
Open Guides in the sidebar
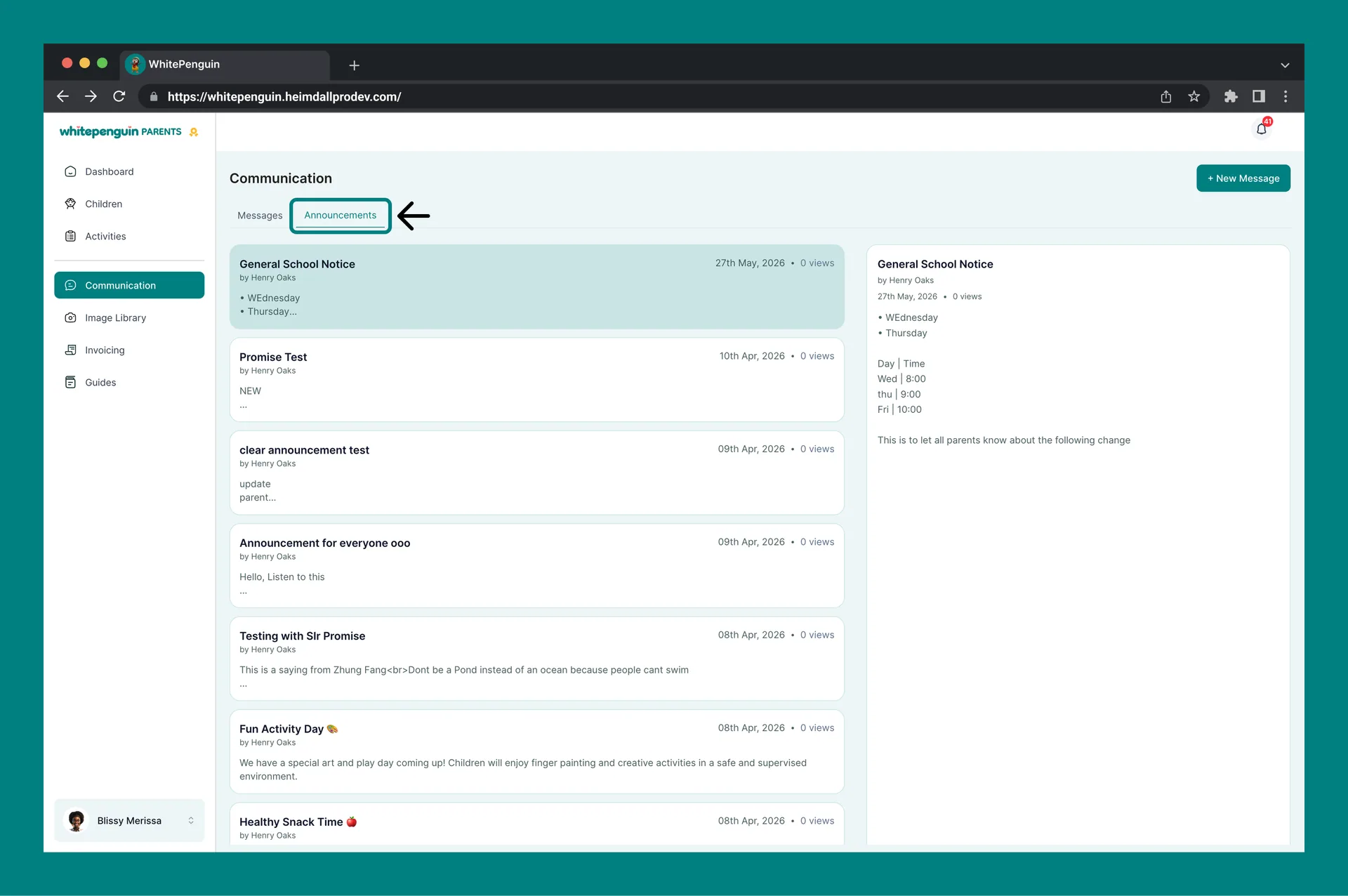(x=129, y=382)
